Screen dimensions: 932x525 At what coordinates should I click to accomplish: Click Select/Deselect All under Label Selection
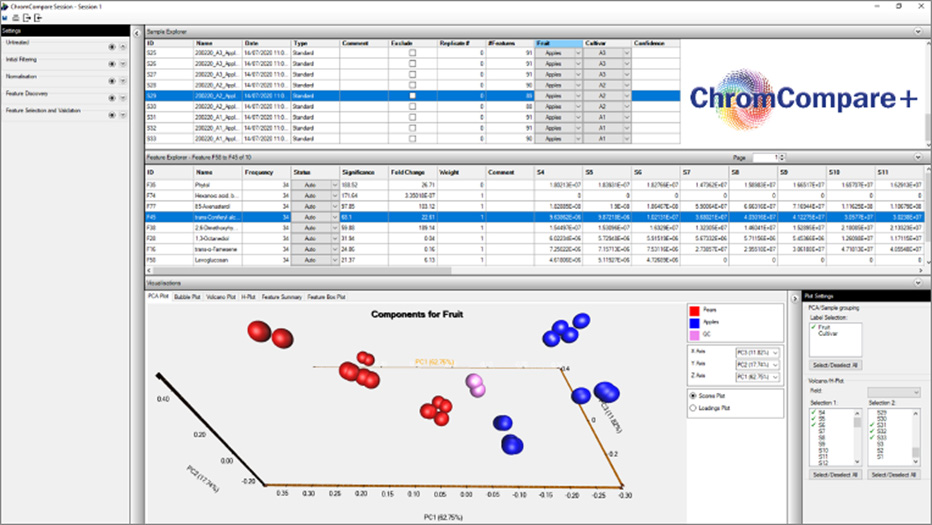[x=835, y=365]
